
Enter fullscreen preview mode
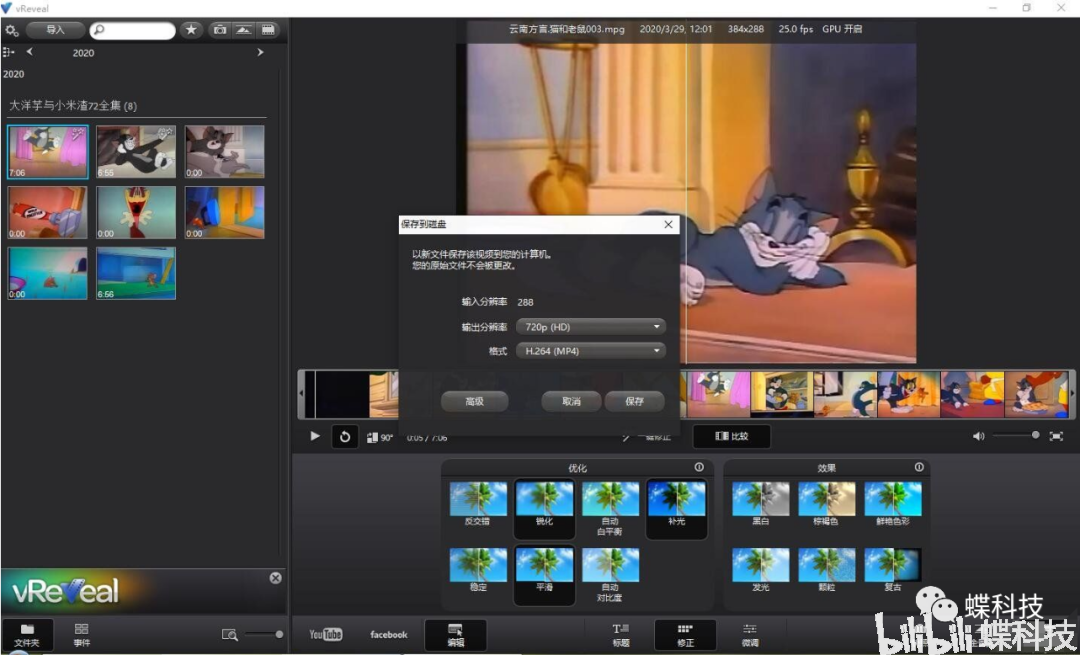pyautogui.click(x=1056, y=436)
